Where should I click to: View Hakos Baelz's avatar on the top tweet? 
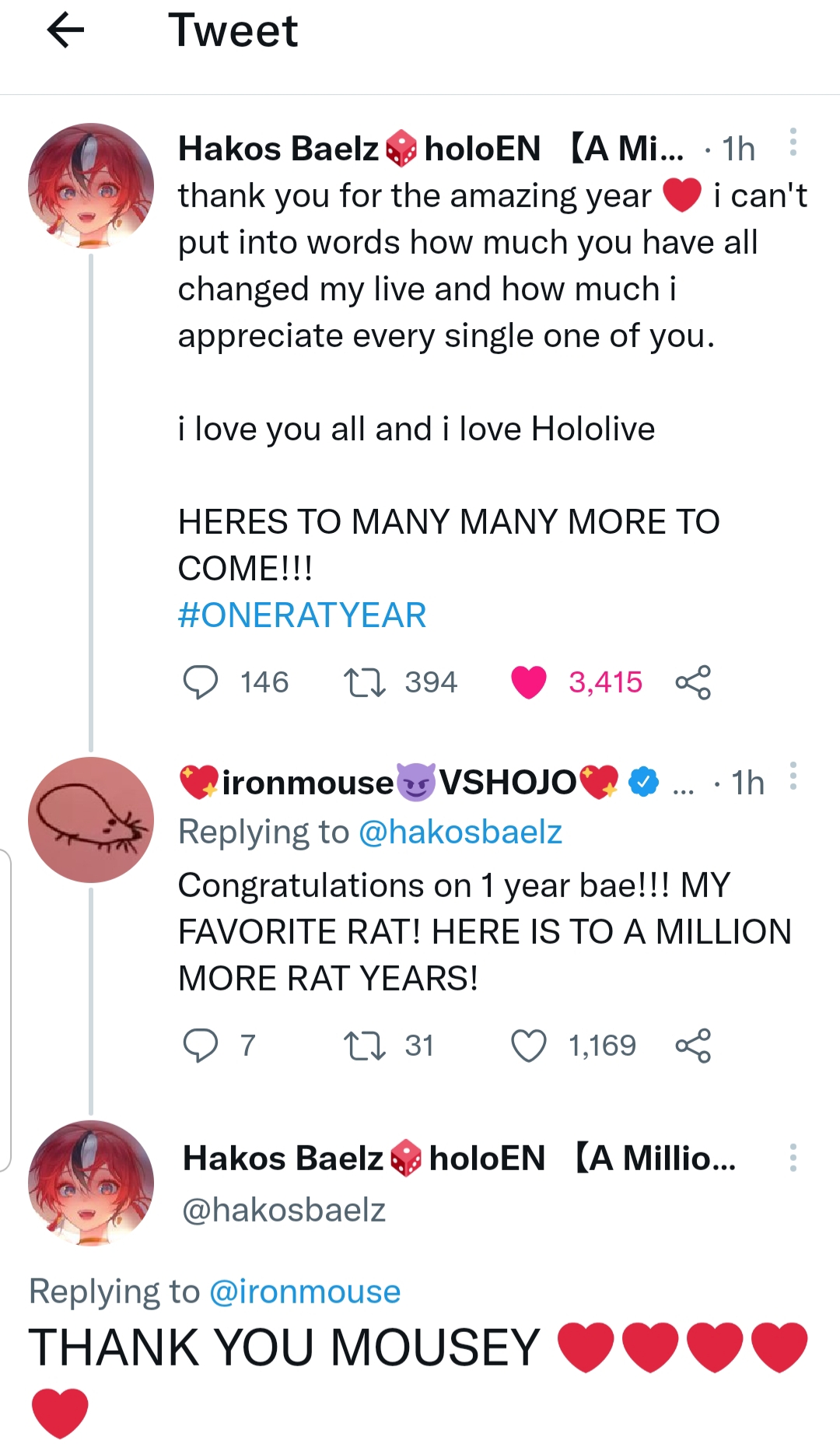pos(91,186)
